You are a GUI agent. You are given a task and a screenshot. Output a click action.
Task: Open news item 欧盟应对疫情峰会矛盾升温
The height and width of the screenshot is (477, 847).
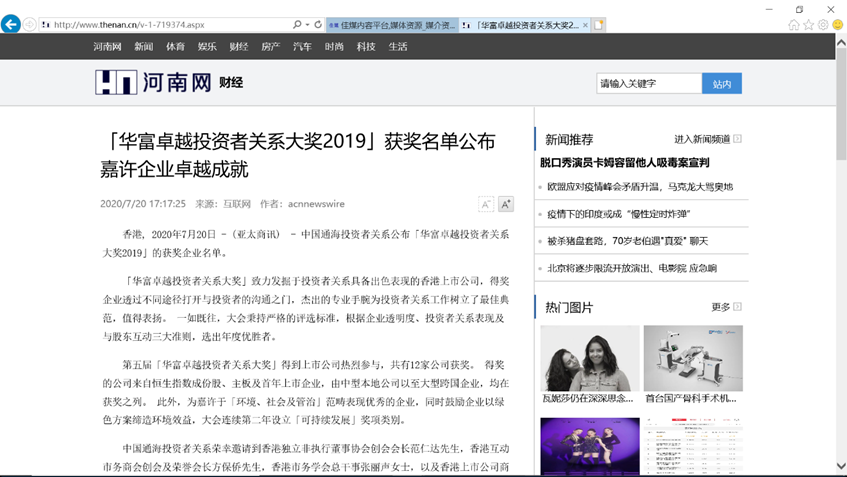coord(640,187)
